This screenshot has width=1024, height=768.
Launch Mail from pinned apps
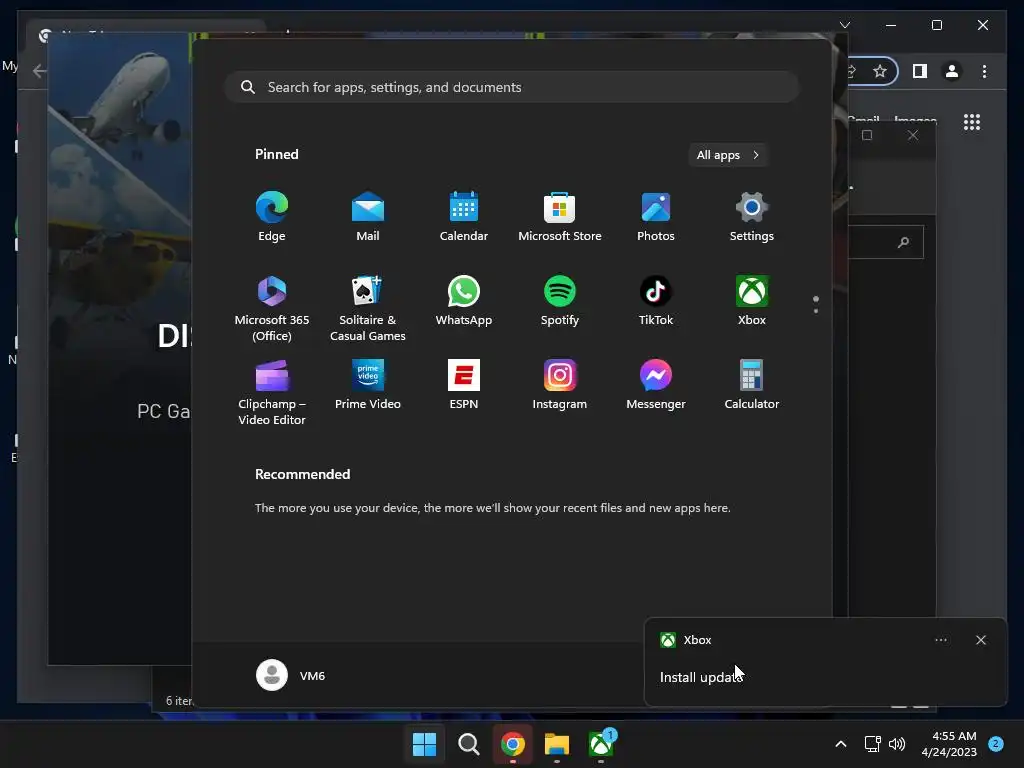[x=368, y=217]
